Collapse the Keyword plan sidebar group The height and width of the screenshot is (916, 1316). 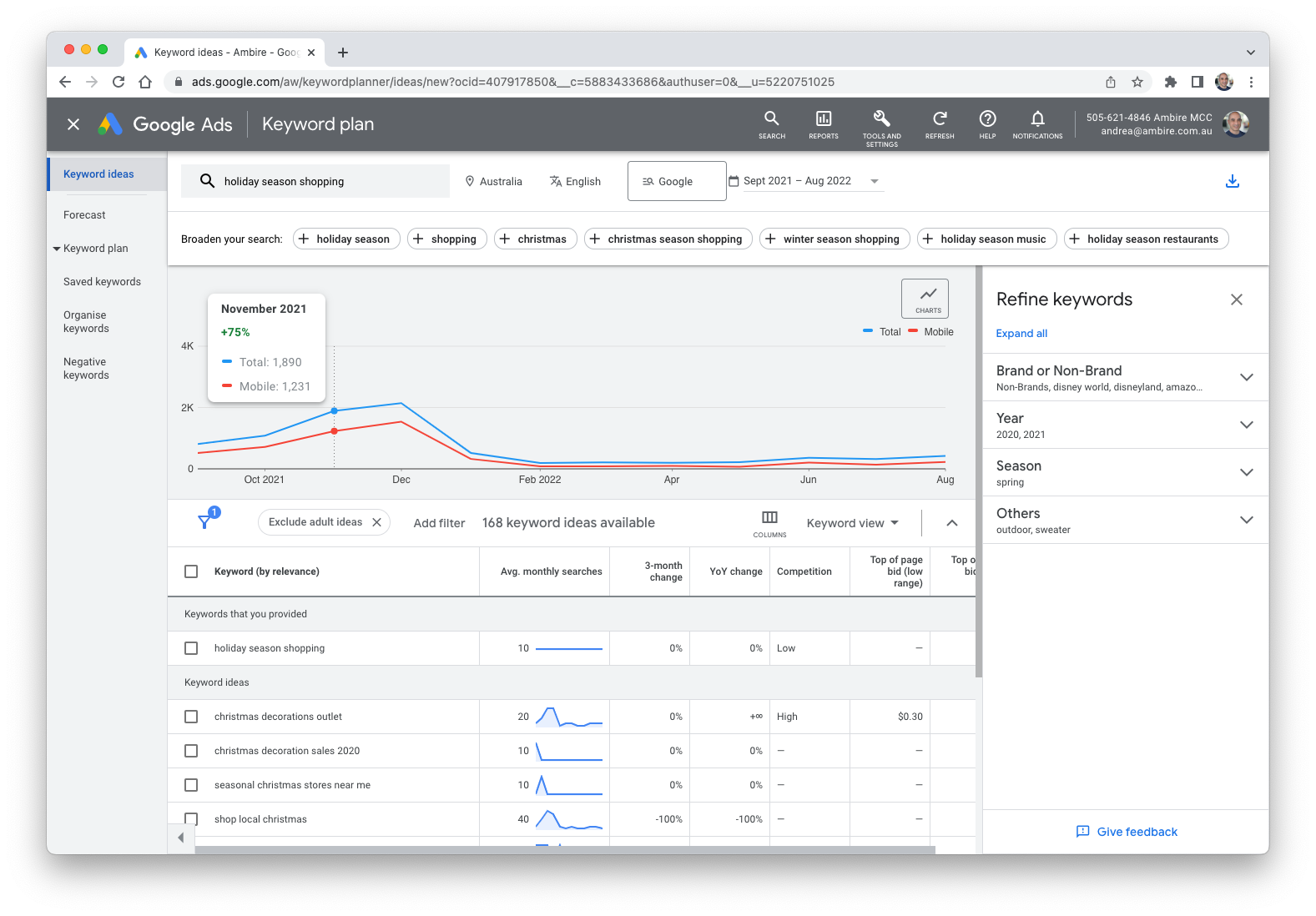tap(57, 249)
